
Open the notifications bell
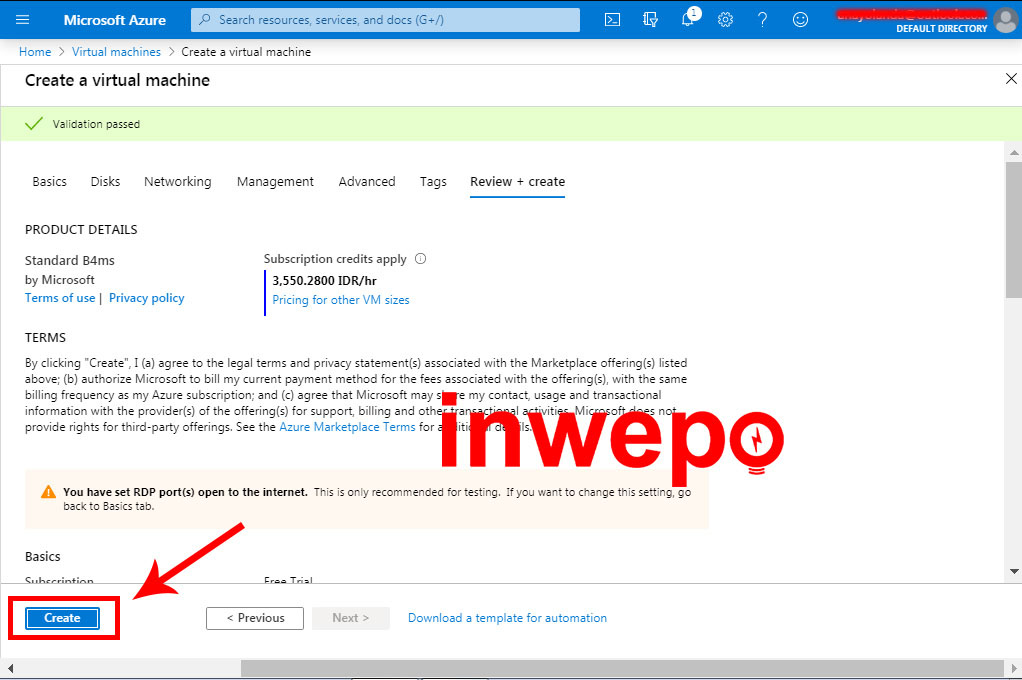[x=688, y=20]
